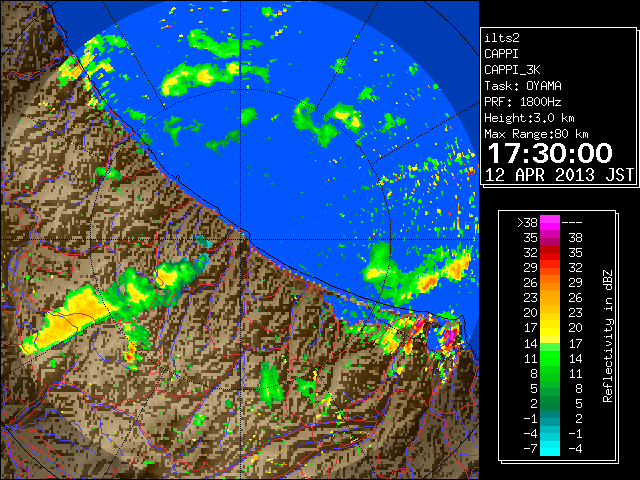The height and width of the screenshot is (480, 640).
Task: Click the Reflectivity in dBZ axis label
Action: pos(608,336)
